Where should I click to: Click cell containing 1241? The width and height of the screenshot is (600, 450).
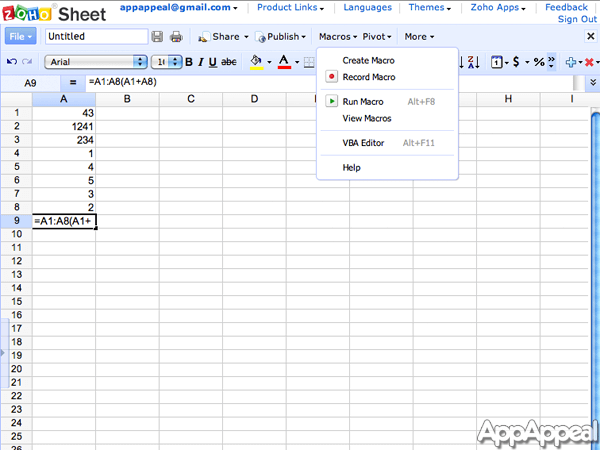[64, 126]
